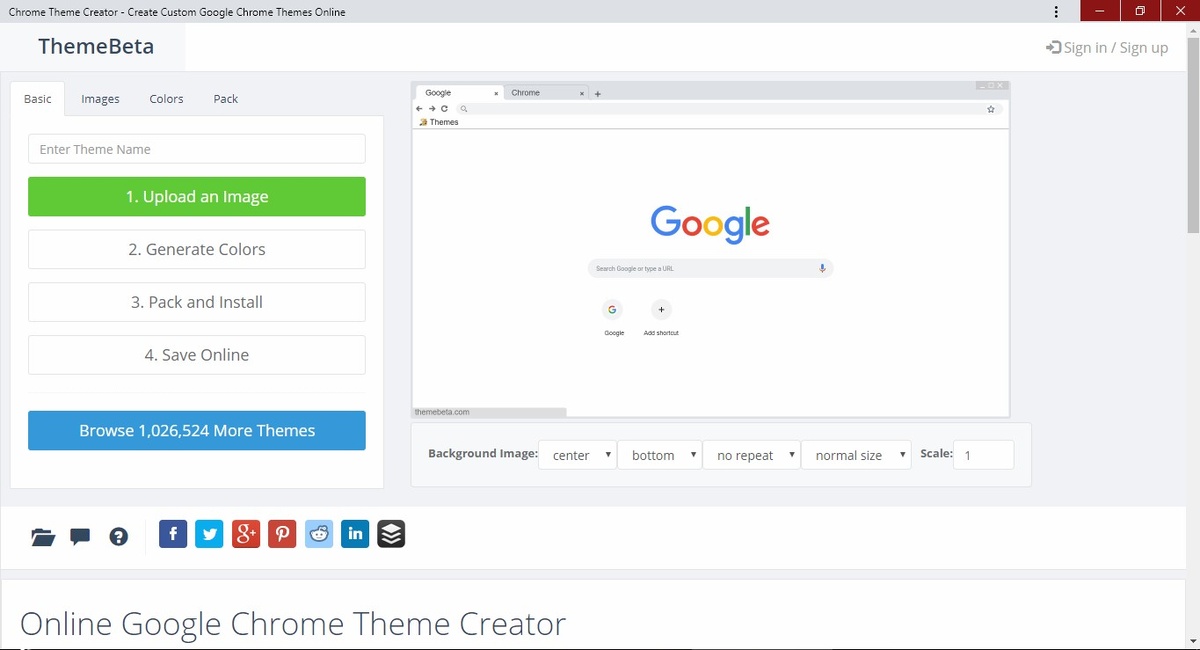This screenshot has width=1200, height=650.
Task: Open the no repeat dropdown
Action: [751, 455]
